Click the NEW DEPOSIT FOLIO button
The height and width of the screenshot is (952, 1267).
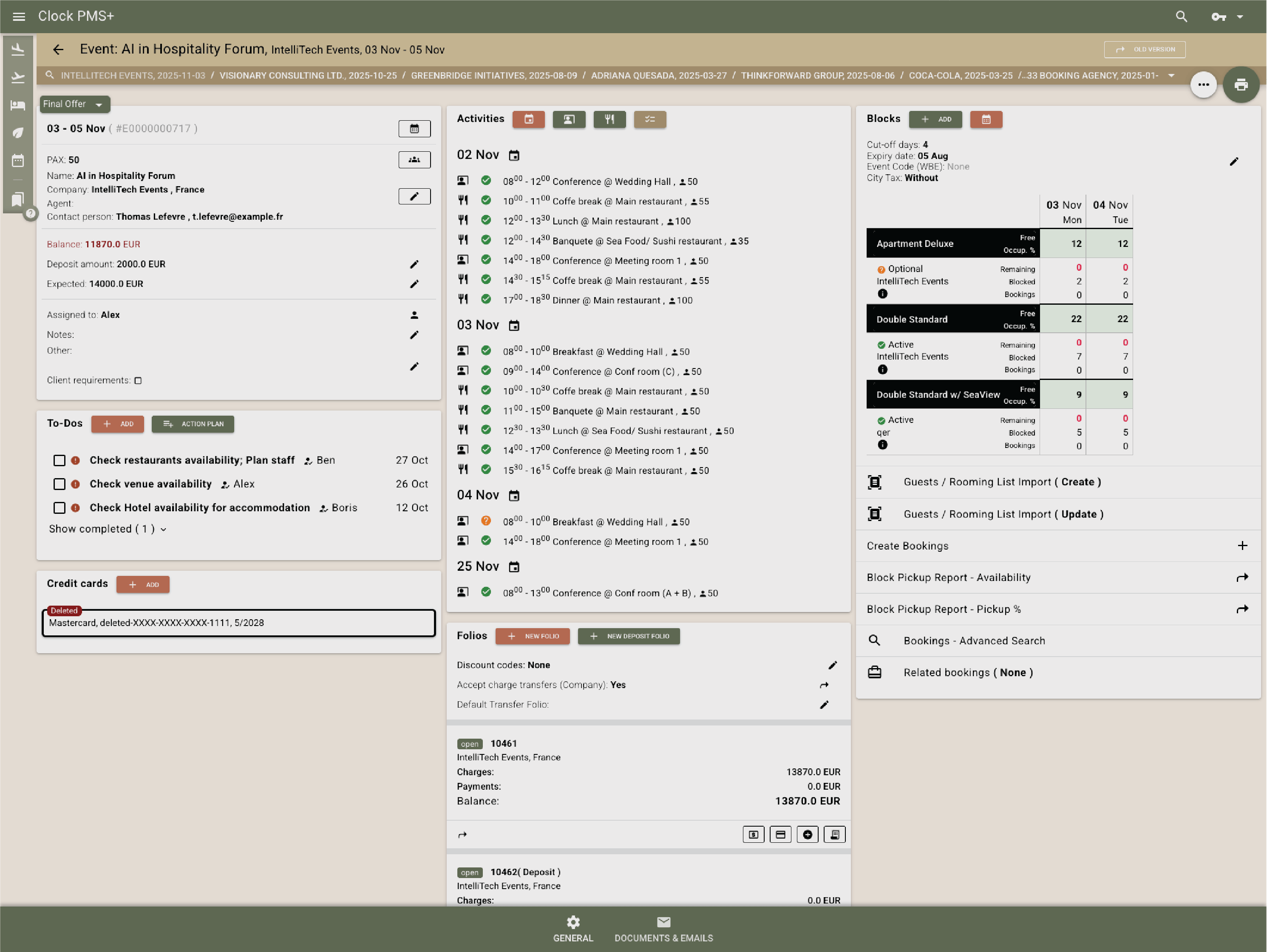pos(628,636)
